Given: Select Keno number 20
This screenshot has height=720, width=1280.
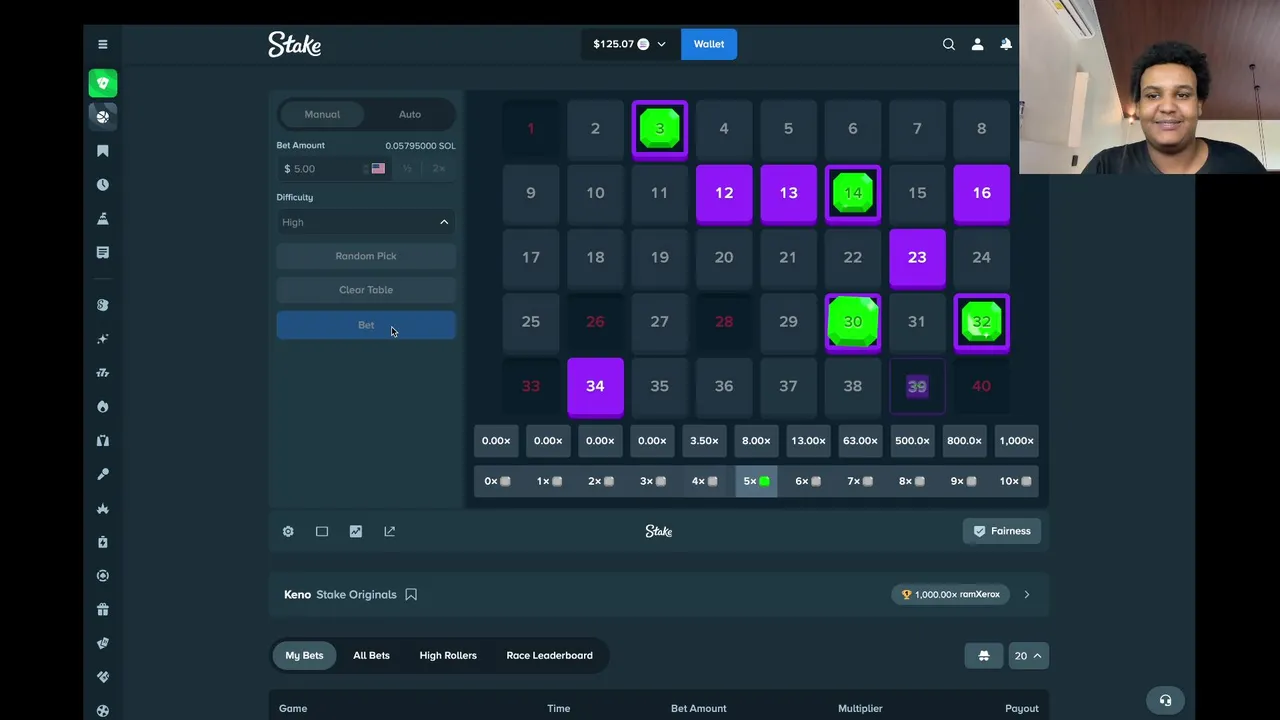Looking at the screenshot, I should click(x=724, y=257).
